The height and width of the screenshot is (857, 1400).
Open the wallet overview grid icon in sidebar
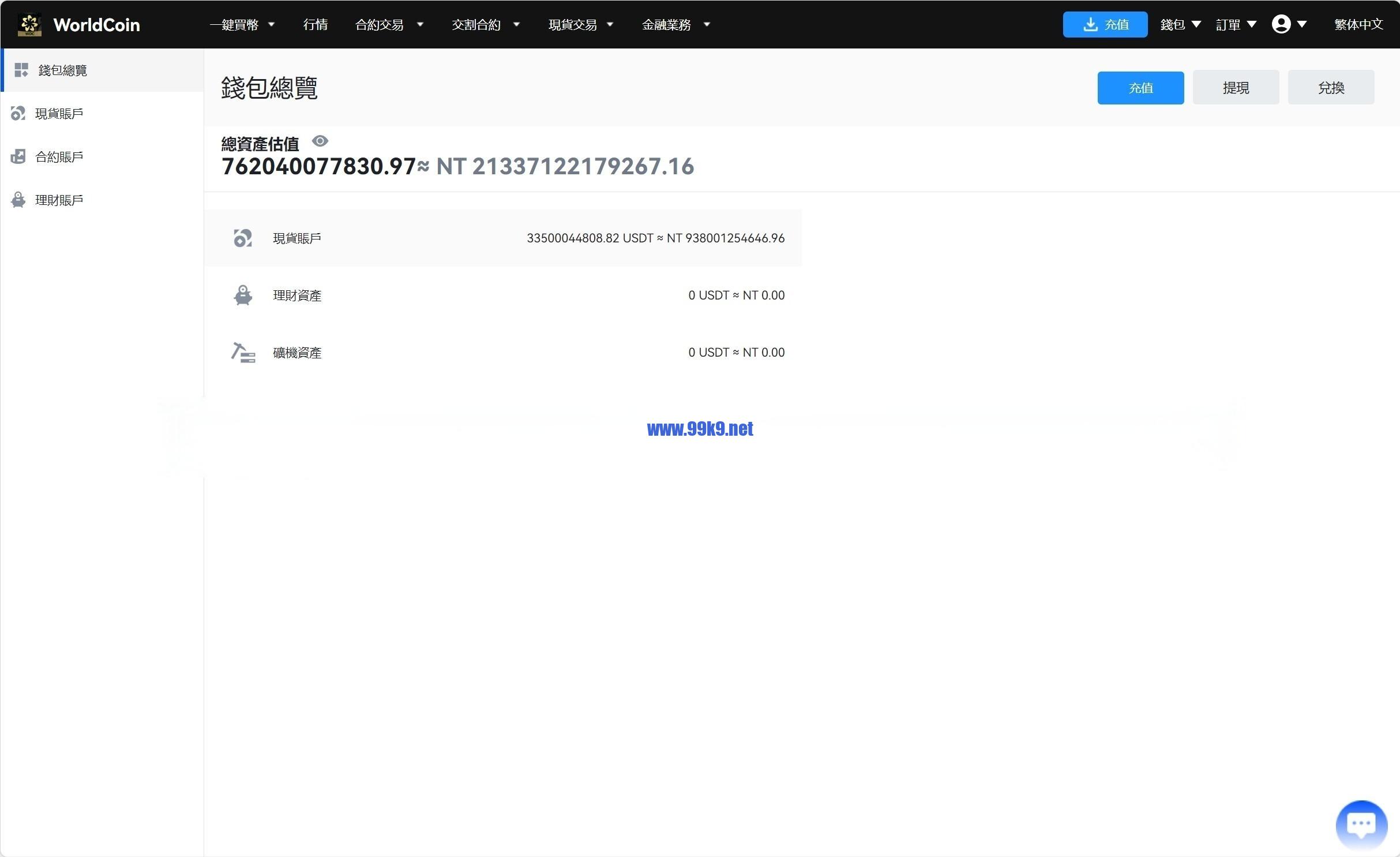pos(21,70)
